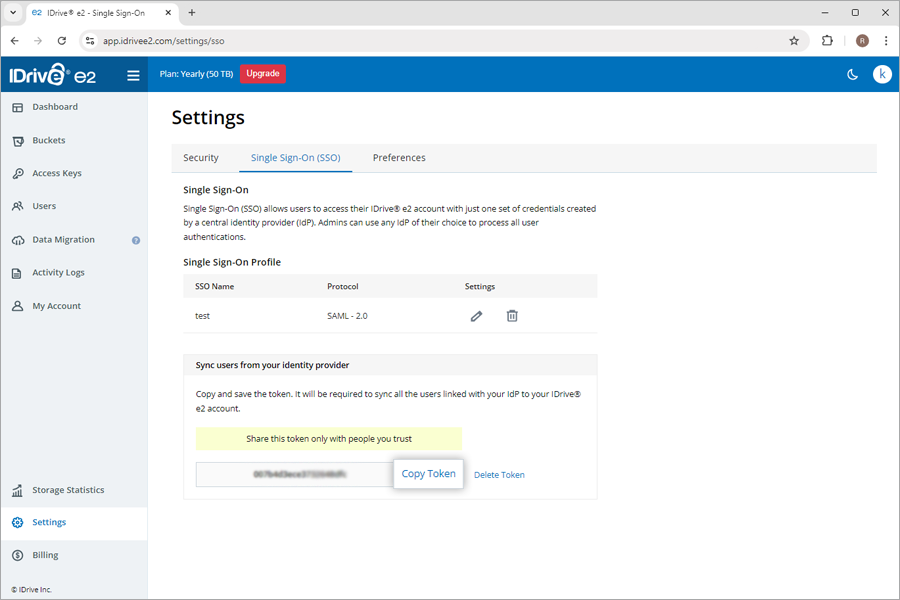Screen dimensions: 900x600
Task: Bookmark this page with the star icon
Action: pos(794,41)
